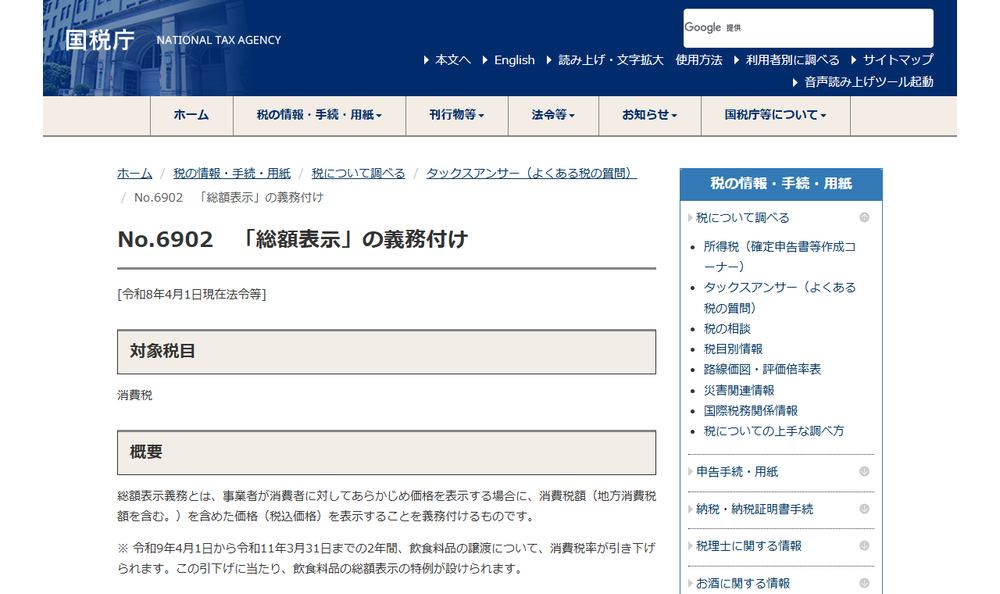Go to ホーム in navigation bar
The image size is (1000, 594).
tap(191, 115)
